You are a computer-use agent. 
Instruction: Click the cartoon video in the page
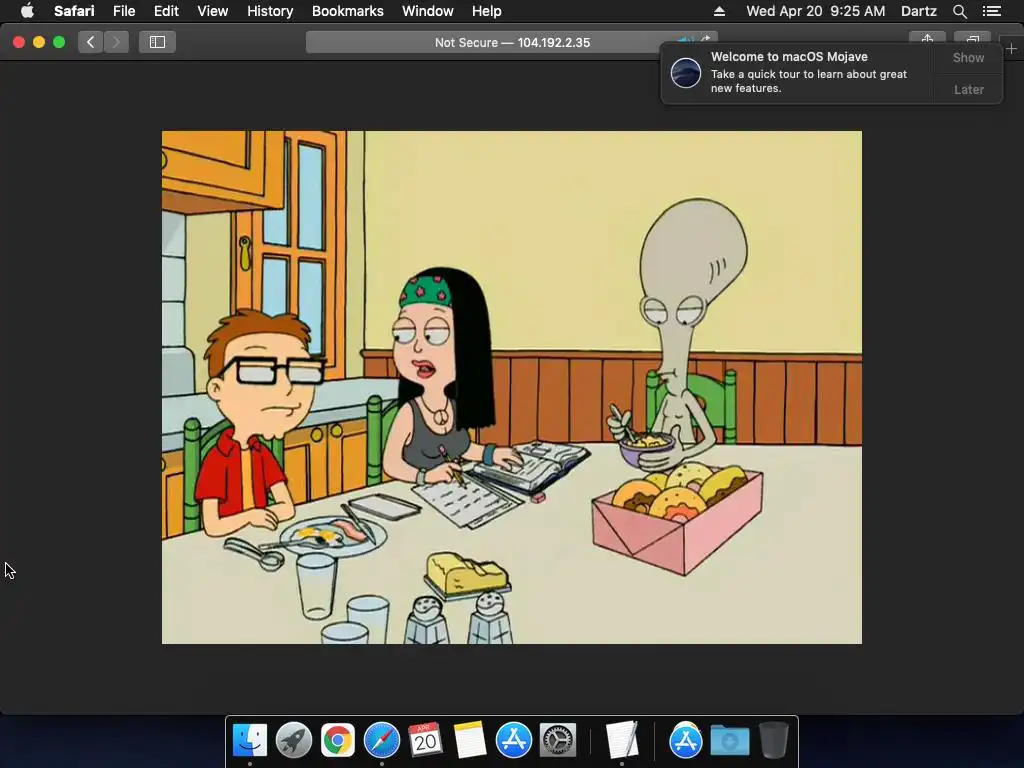(x=511, y=387)
